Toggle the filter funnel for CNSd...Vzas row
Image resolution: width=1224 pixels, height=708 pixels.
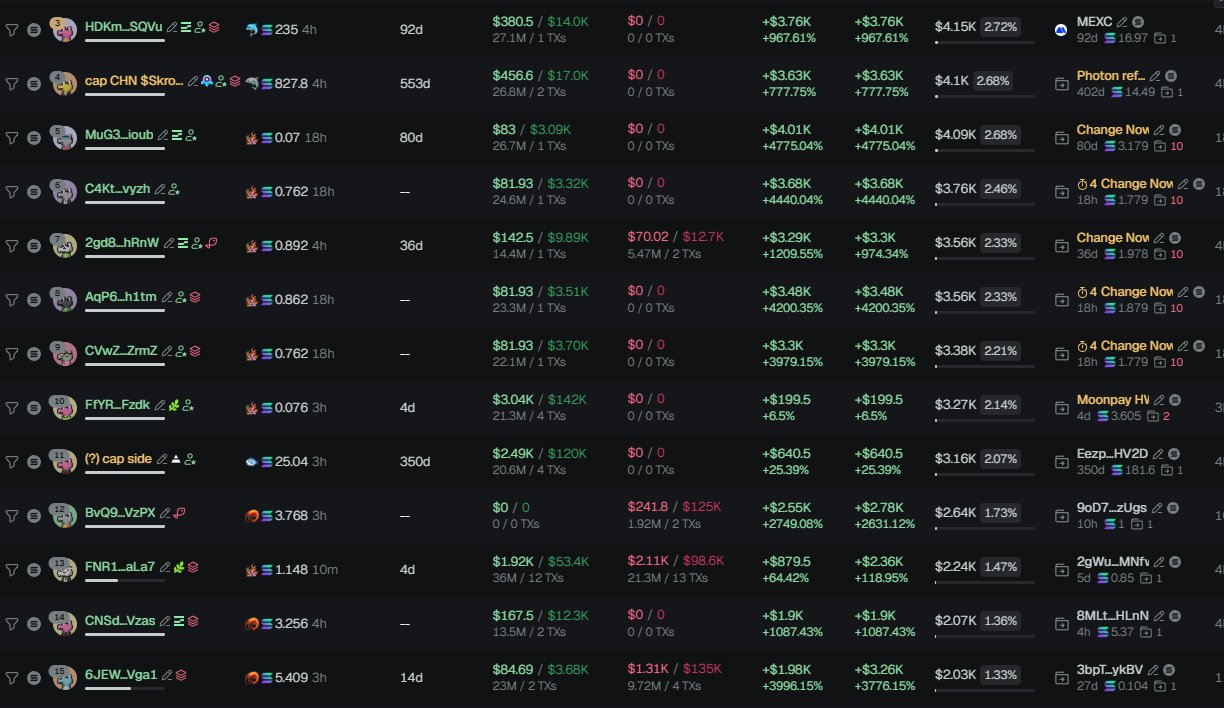coord(12,624)
